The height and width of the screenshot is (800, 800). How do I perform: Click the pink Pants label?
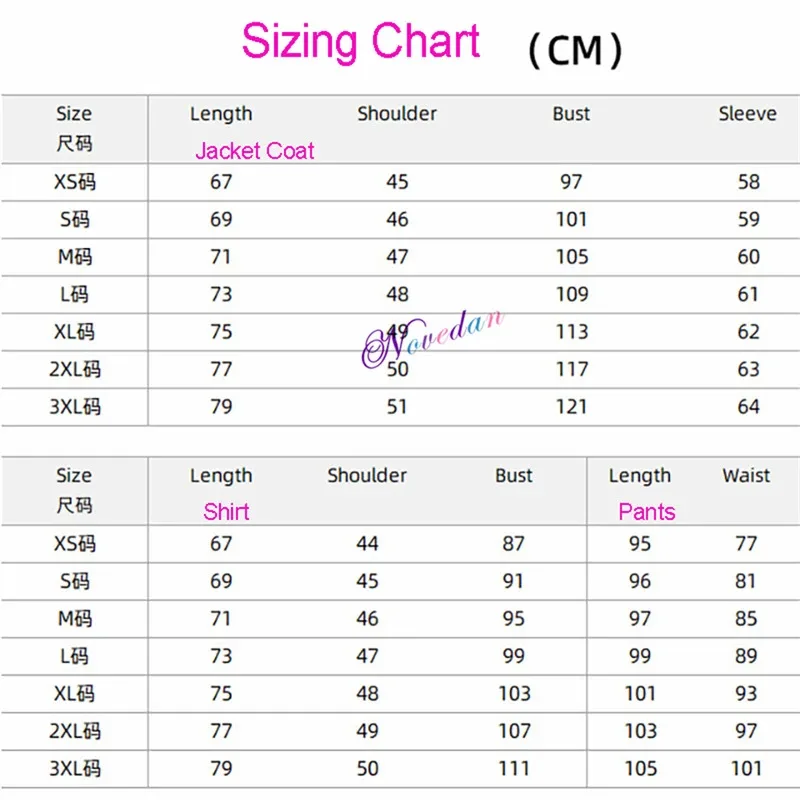[x=647, y=512]
